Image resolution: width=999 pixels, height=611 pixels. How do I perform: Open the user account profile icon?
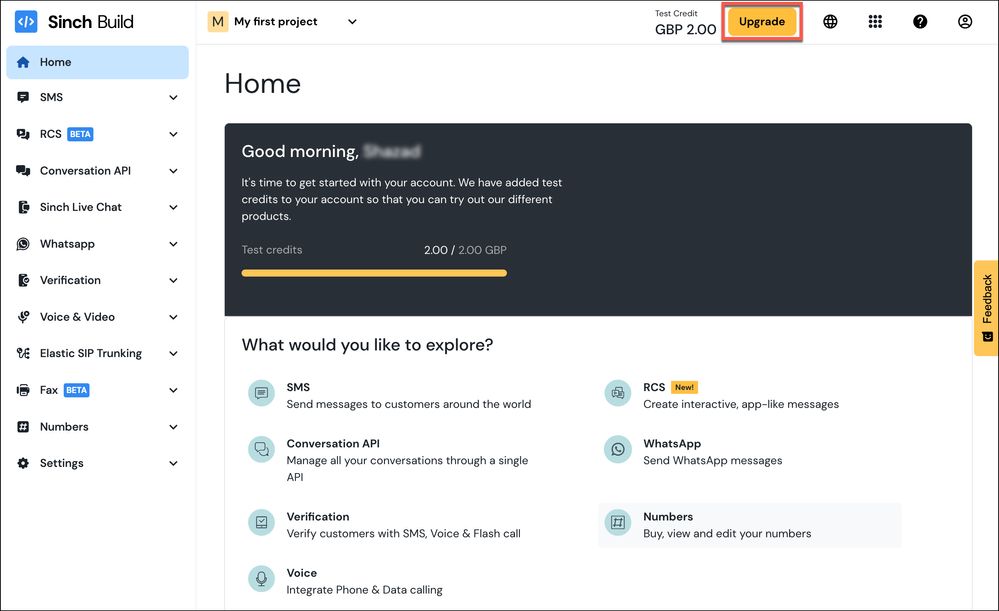(x=965, y=22)
